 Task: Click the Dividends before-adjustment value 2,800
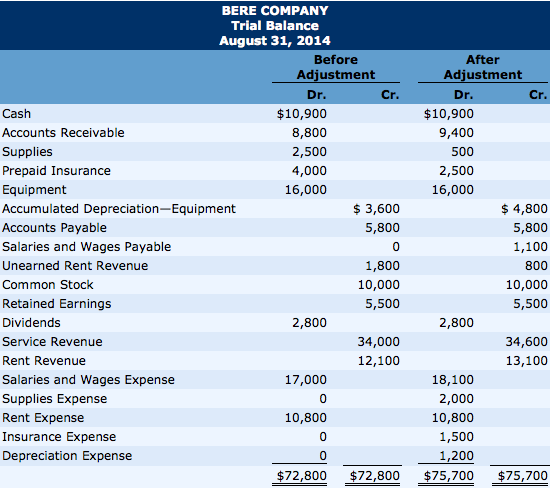309,323
